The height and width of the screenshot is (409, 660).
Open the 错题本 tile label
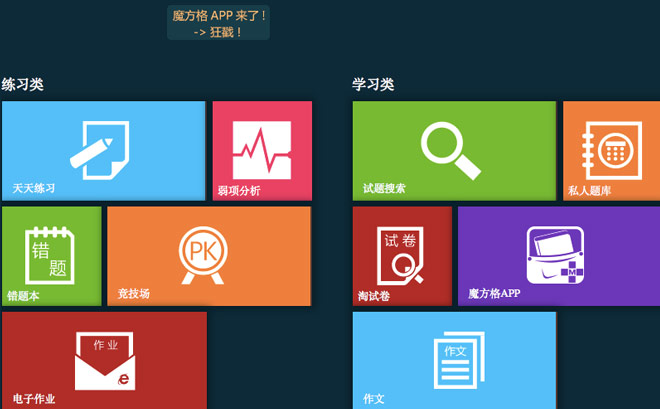[x=23, y=296]
